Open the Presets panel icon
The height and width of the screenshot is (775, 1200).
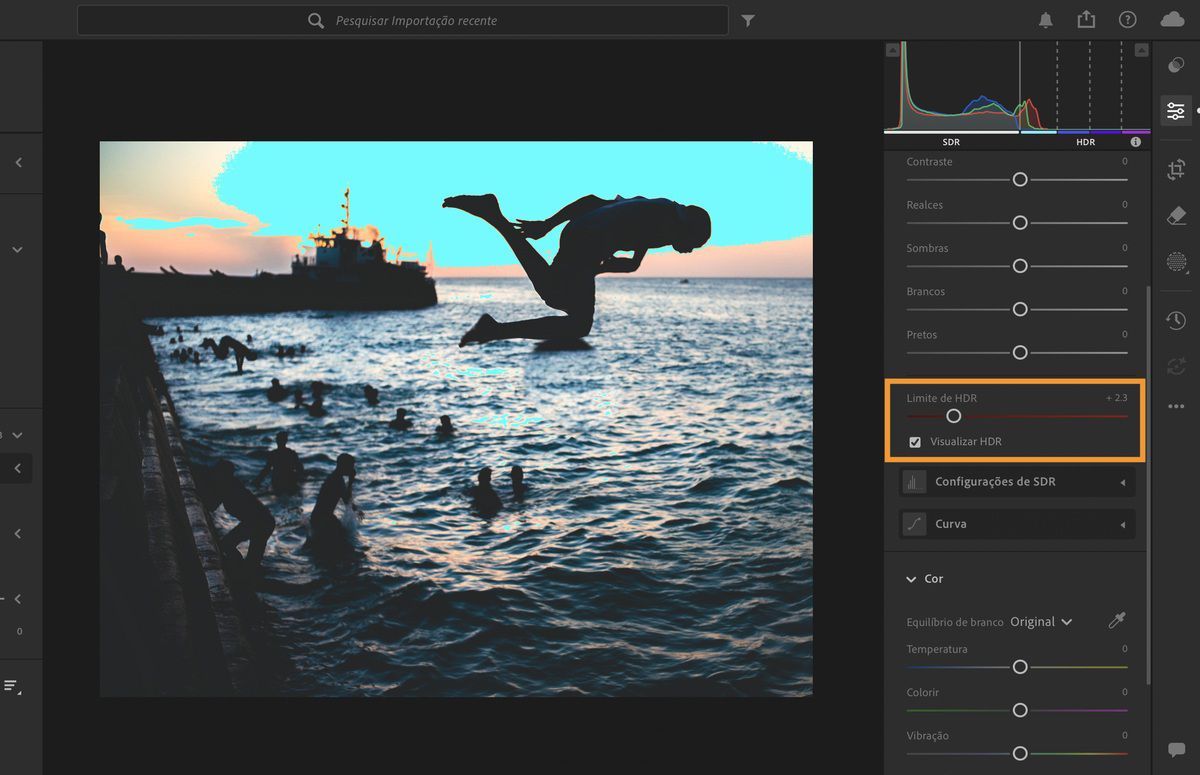coord(1176,65)
